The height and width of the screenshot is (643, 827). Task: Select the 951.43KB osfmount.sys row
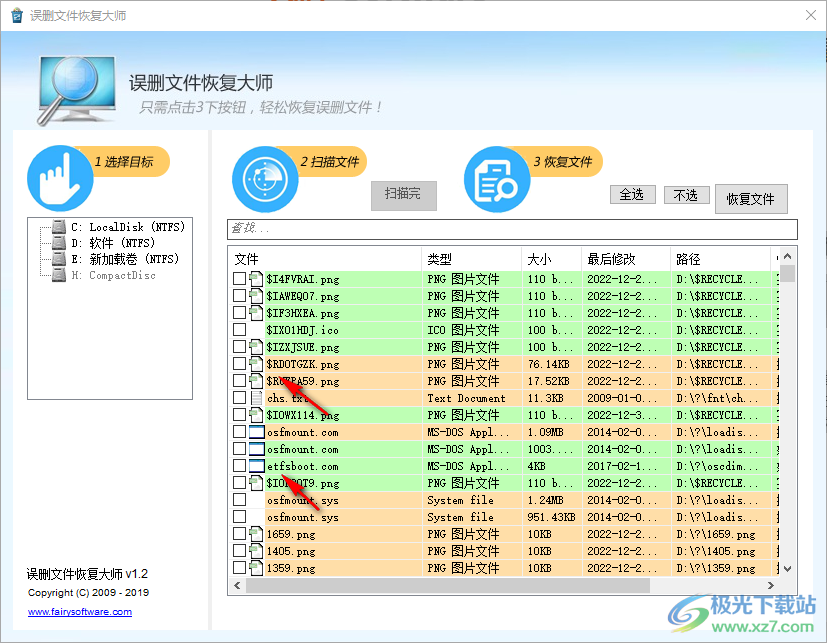point(504,517)
